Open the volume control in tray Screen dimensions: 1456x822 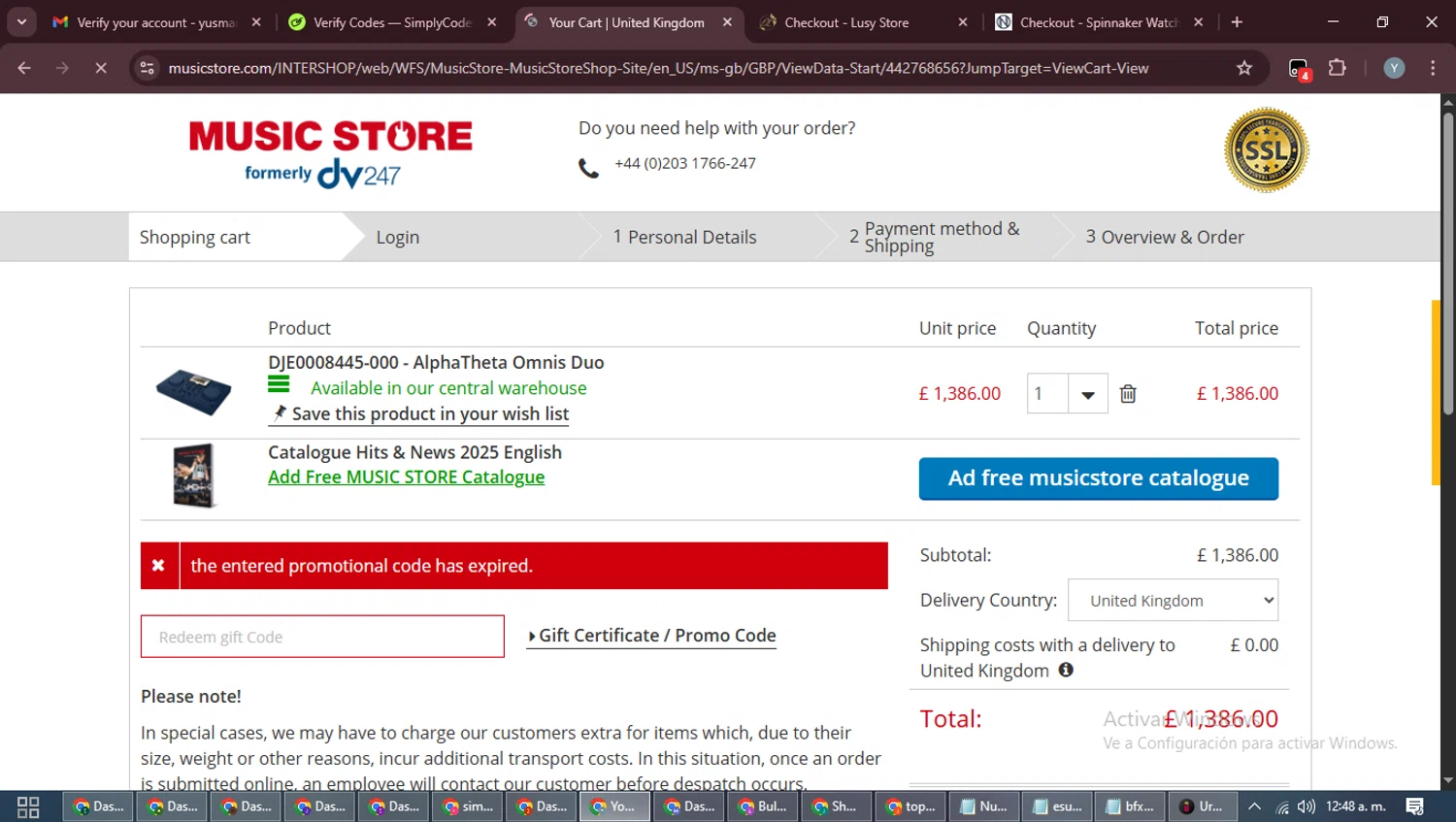pos(1307,806)
